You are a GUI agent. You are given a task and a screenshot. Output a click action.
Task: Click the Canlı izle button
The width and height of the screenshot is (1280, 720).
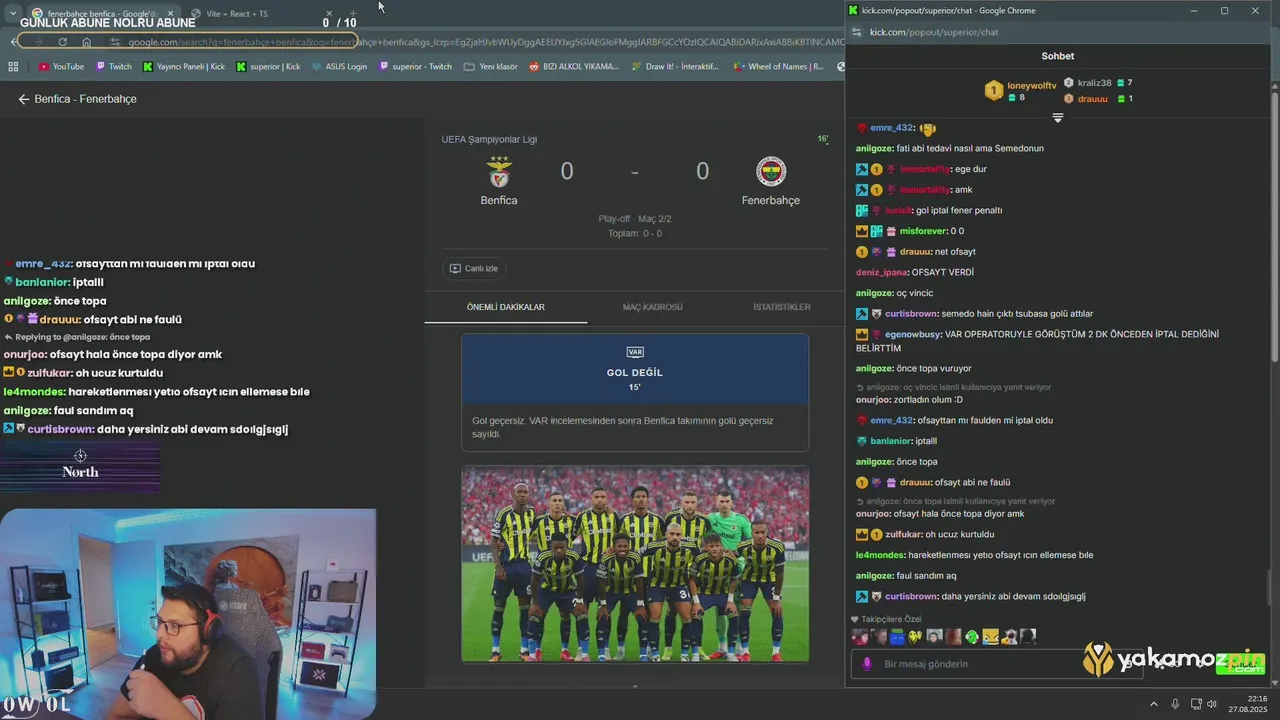[x=474, y=268]
